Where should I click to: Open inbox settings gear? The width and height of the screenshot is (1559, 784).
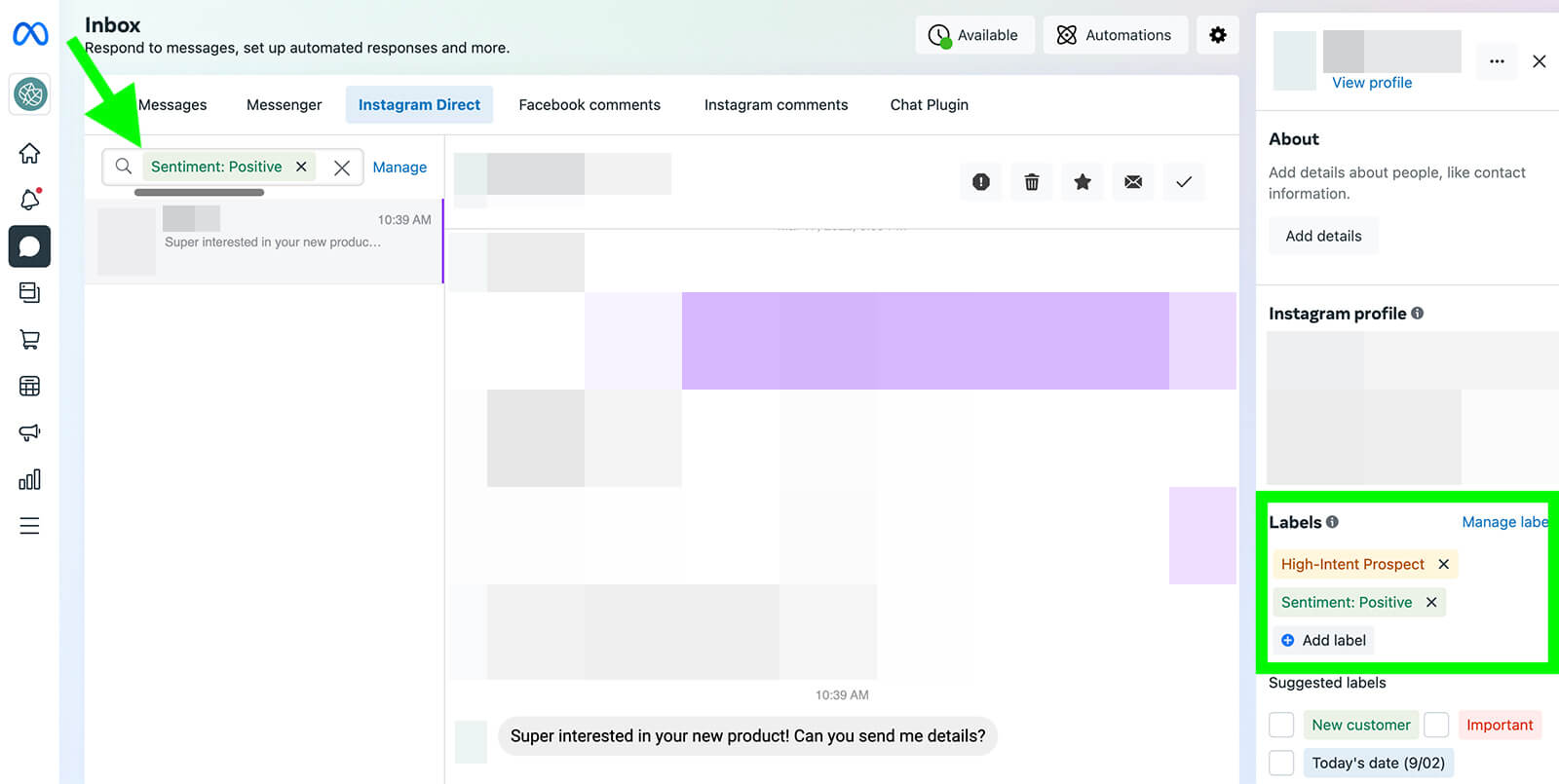click(x=1218, y=35)
